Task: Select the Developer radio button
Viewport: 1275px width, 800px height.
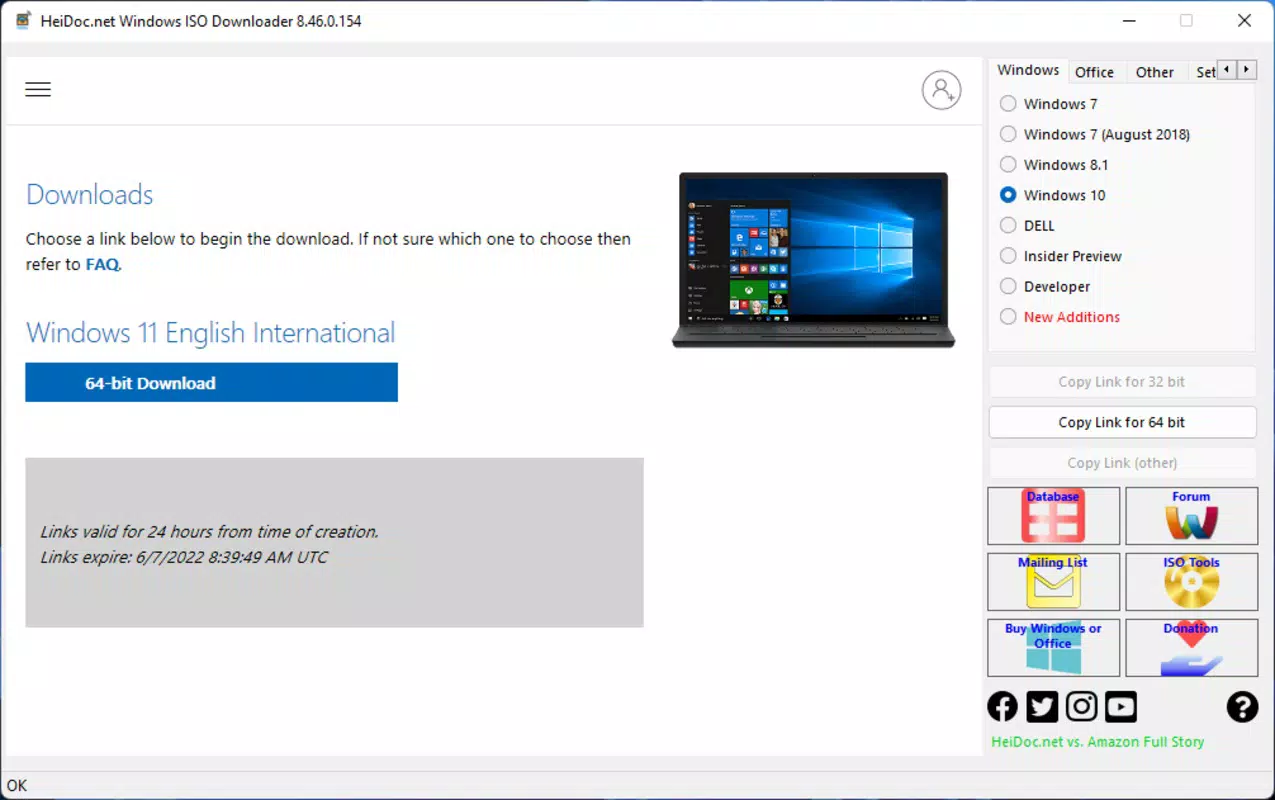Action: tap(1008, 287)
